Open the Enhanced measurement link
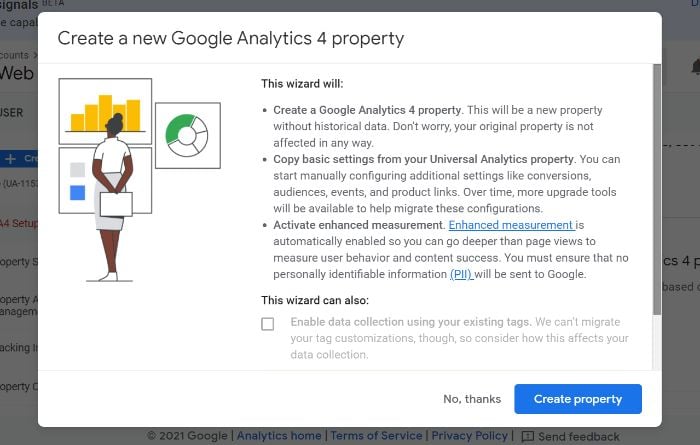Viewport: 700px width, 445px height. (x=511, y=225)
